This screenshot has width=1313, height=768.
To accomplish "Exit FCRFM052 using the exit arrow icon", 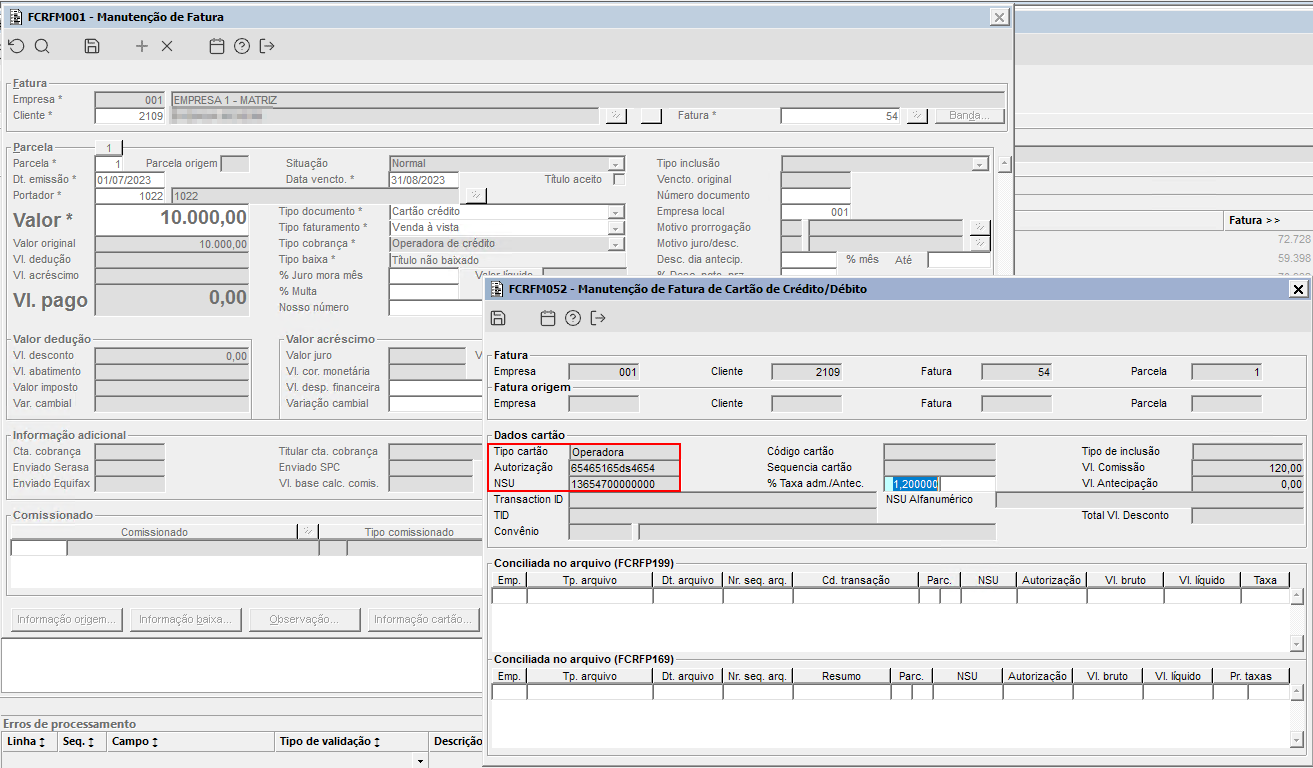I will coord(598,318).
